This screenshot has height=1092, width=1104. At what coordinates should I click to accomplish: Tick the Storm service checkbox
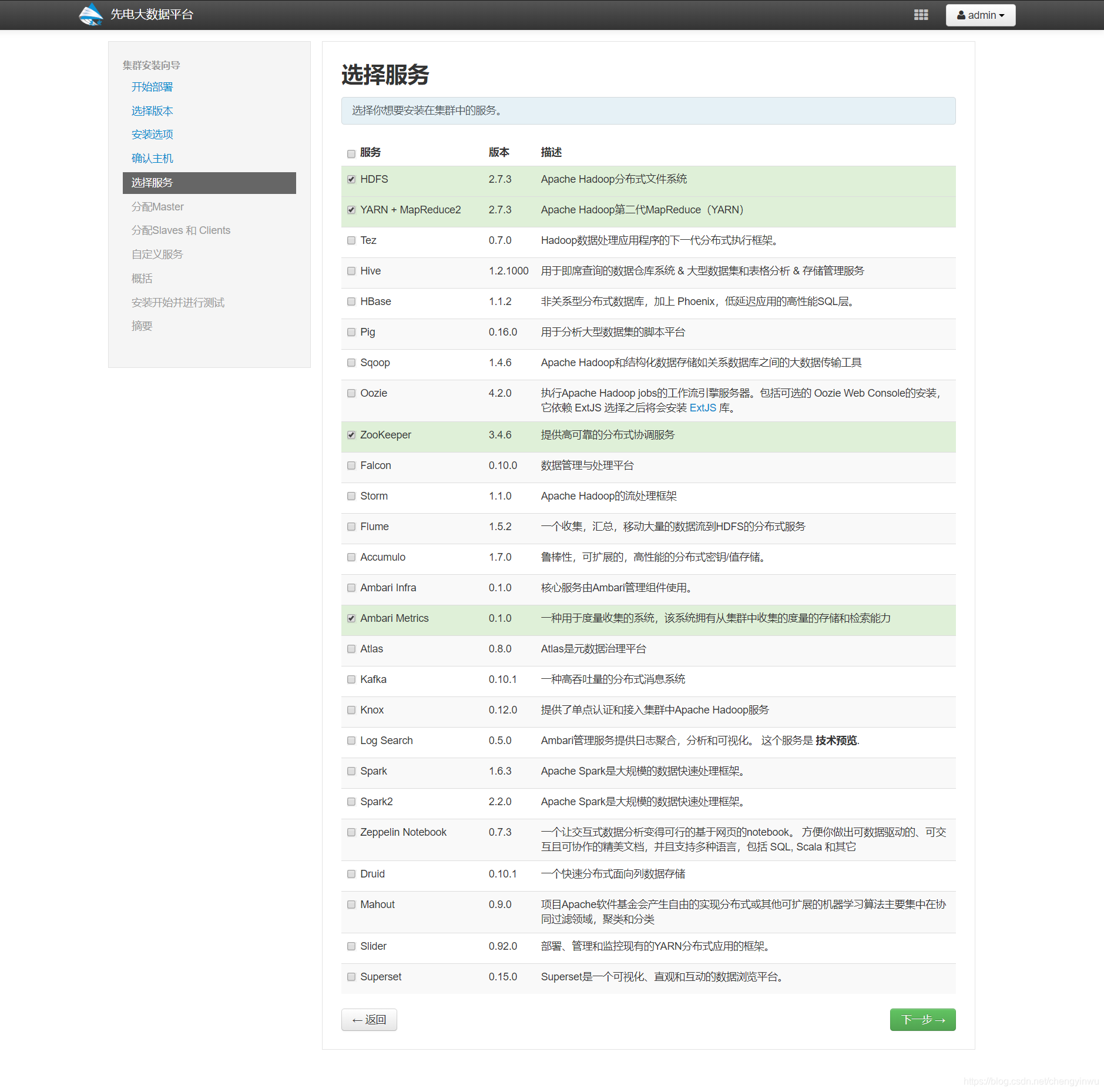[351, 496]
